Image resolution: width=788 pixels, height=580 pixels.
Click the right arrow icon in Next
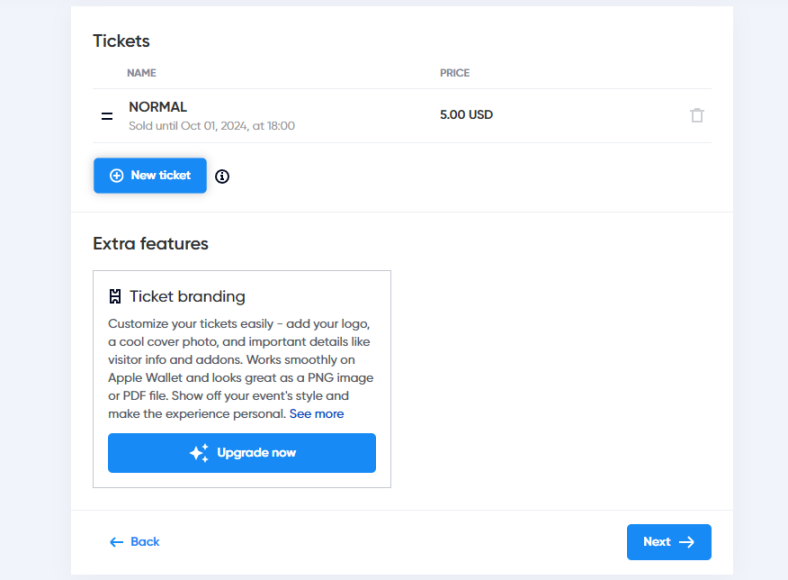pos(686,542)
